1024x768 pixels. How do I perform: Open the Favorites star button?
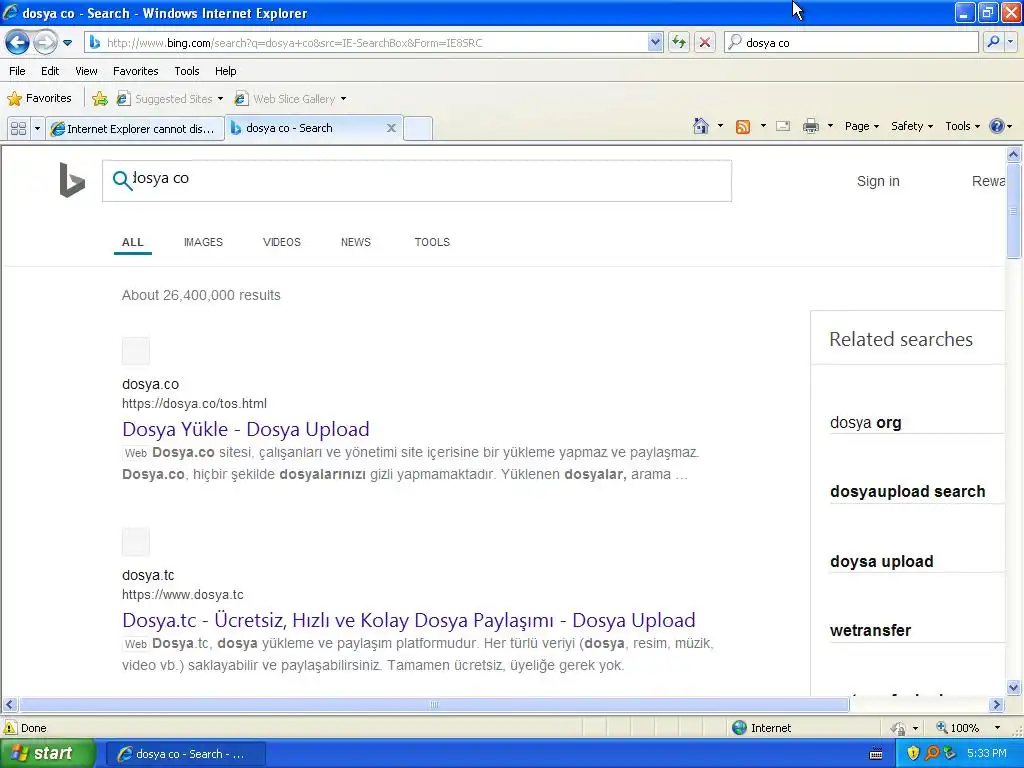39,99
